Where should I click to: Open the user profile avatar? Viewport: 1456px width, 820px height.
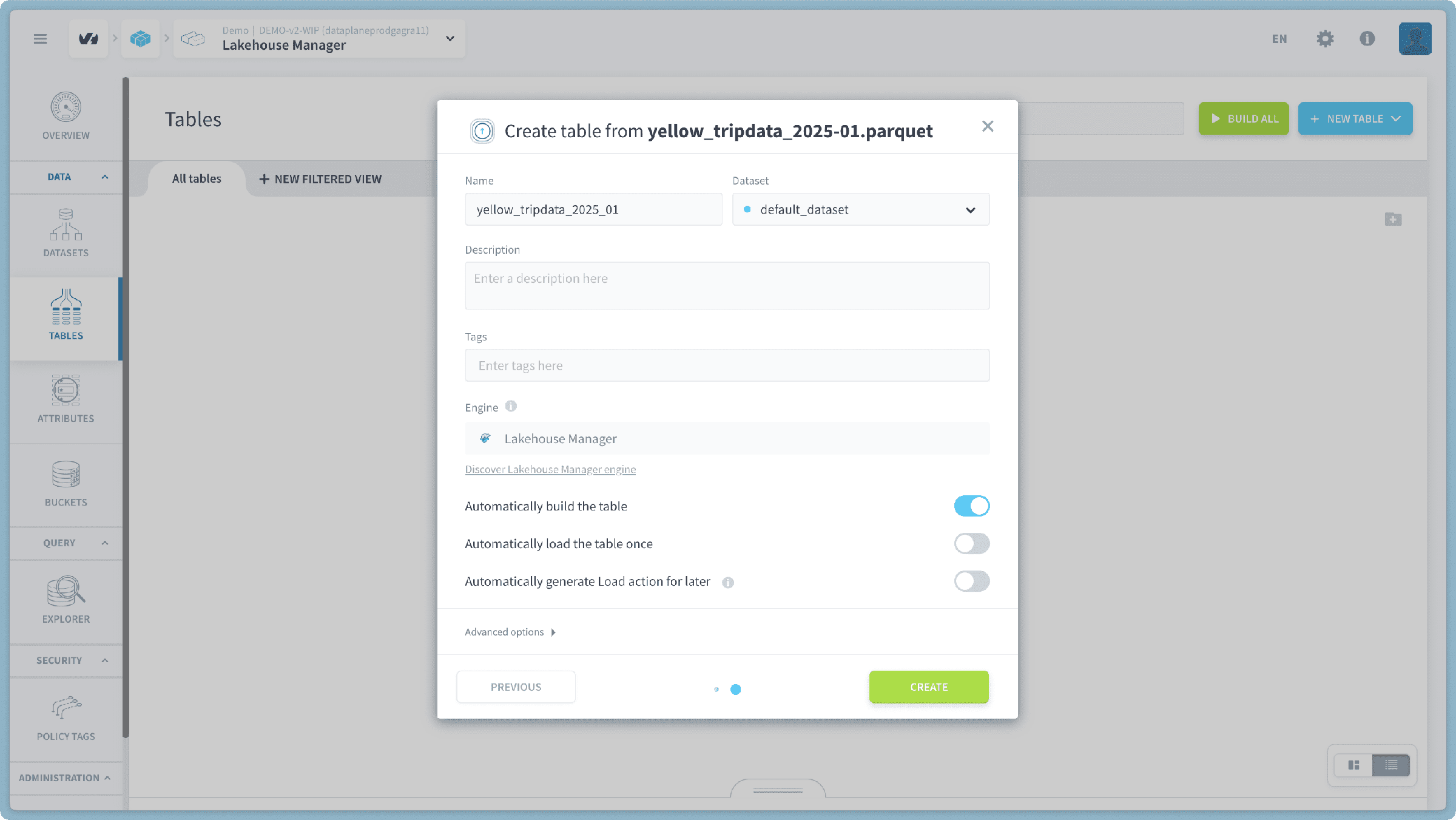1415,39
